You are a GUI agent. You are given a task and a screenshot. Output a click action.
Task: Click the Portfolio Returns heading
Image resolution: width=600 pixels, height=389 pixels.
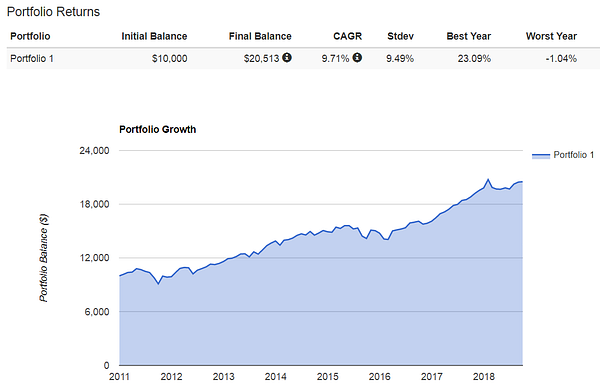(54, 12)
